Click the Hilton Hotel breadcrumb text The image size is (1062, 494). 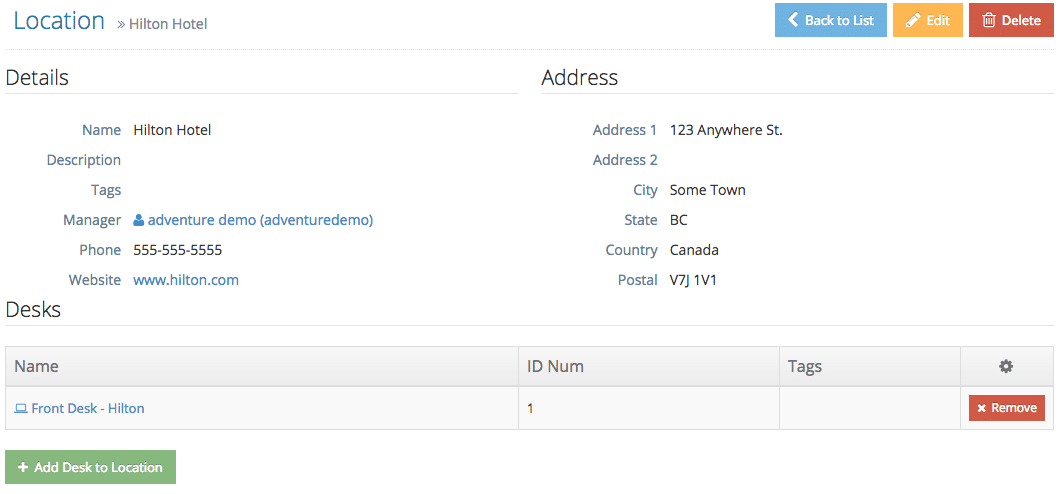click(x=168, y=24)
